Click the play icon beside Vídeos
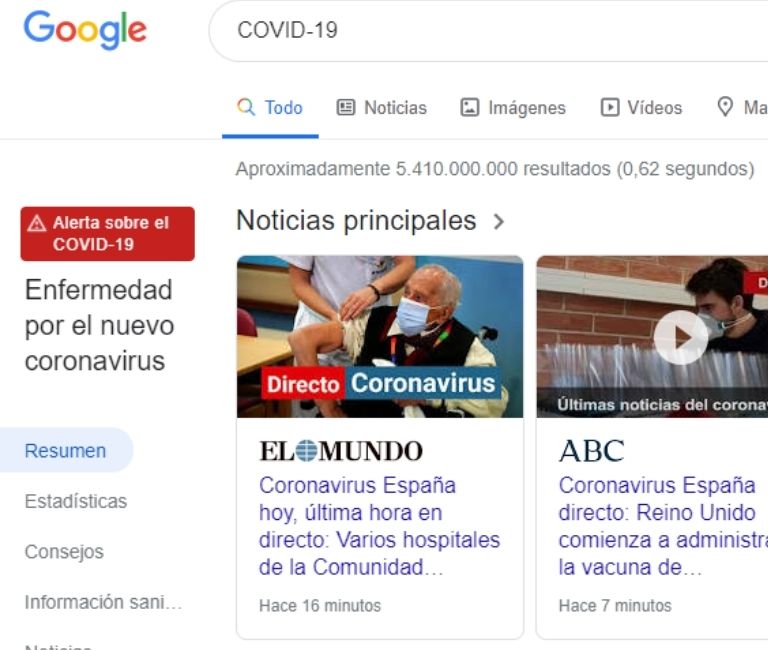Screen dimensions: 768x650 point(609,107)
